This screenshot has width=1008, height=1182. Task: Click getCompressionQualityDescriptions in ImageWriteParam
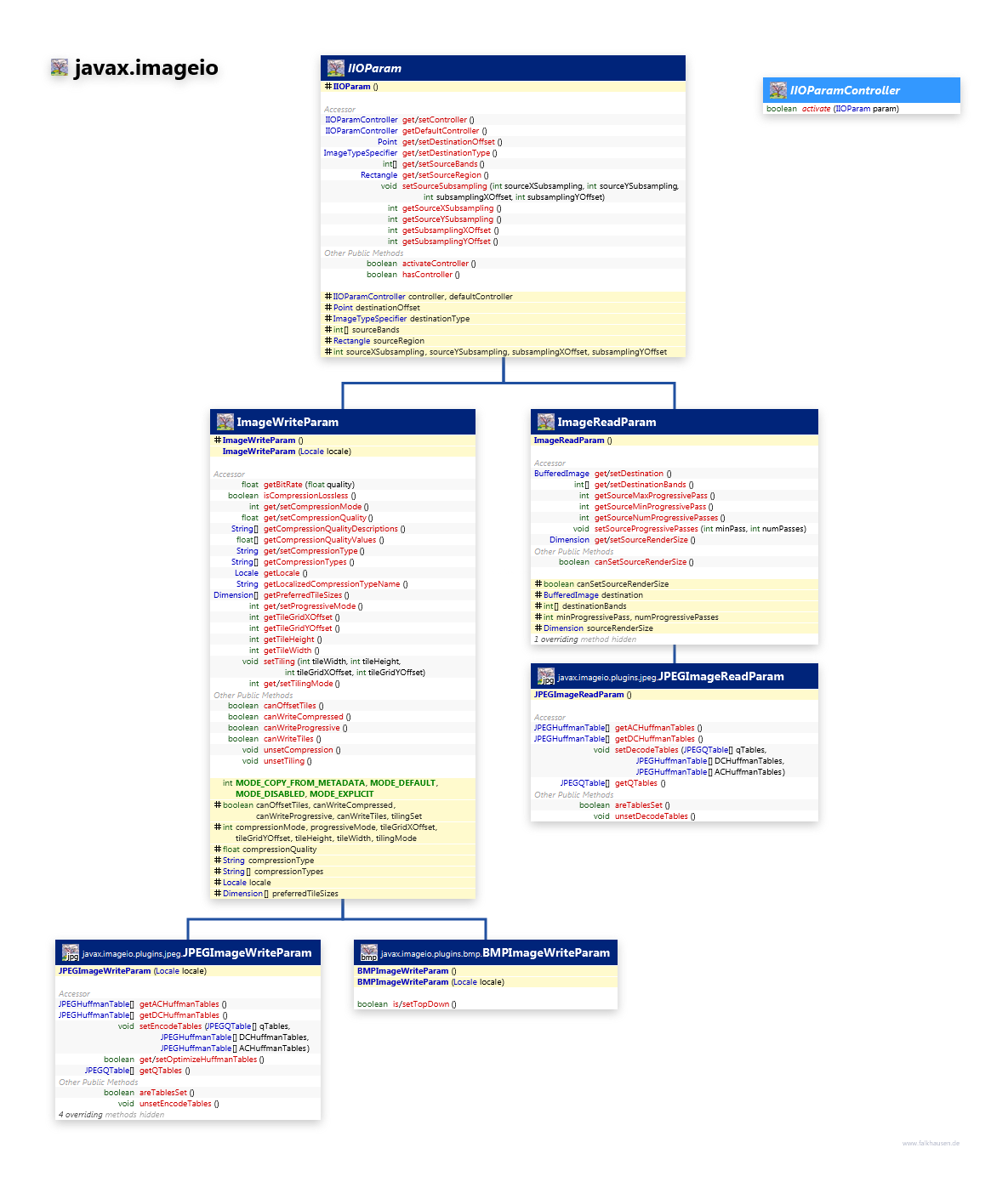click(331, 529)
